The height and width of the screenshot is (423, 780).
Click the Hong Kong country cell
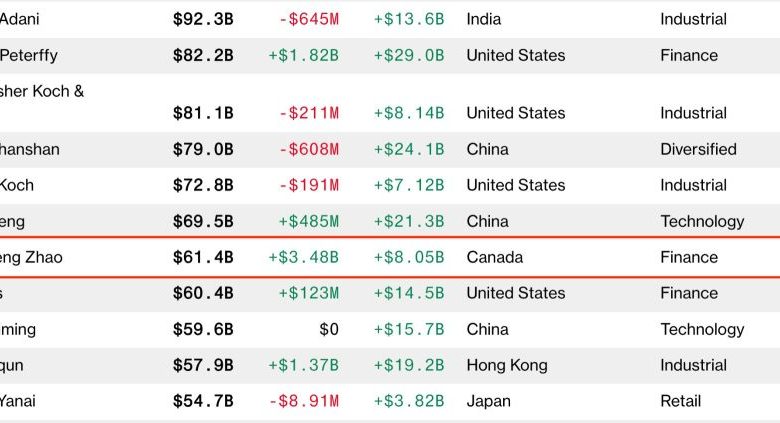coord(507,365)
